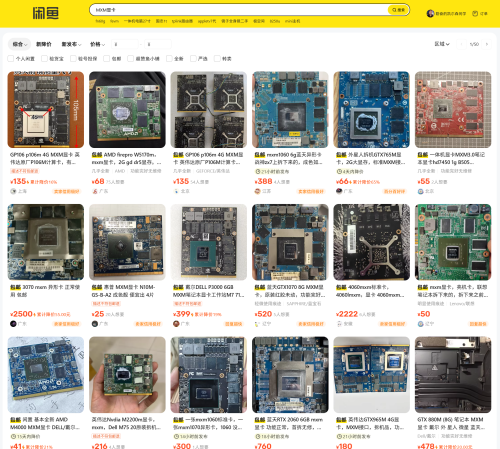Open the user profile avatar
500x449 pixels.
coord(430,13)
